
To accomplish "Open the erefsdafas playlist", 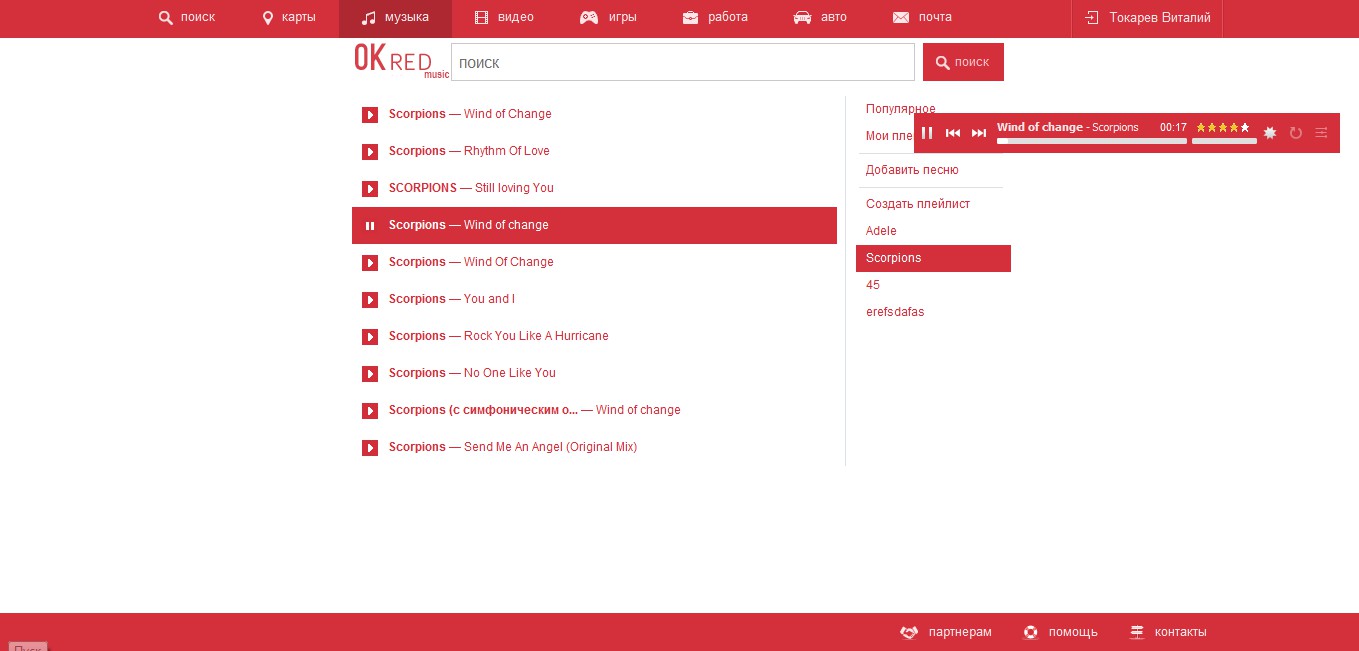I will [x=895, y=312].
